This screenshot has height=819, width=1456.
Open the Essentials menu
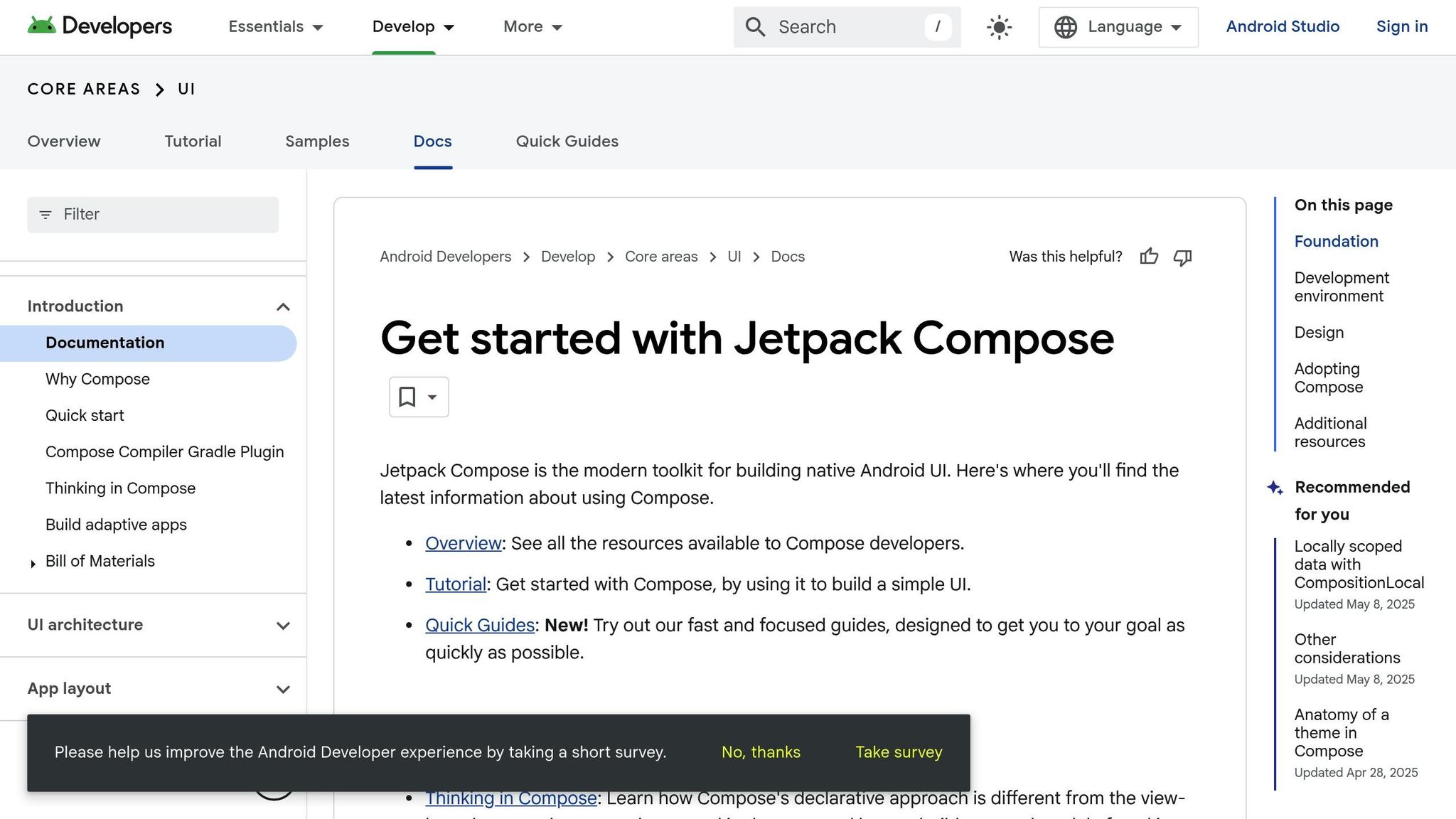pos(276,26)
